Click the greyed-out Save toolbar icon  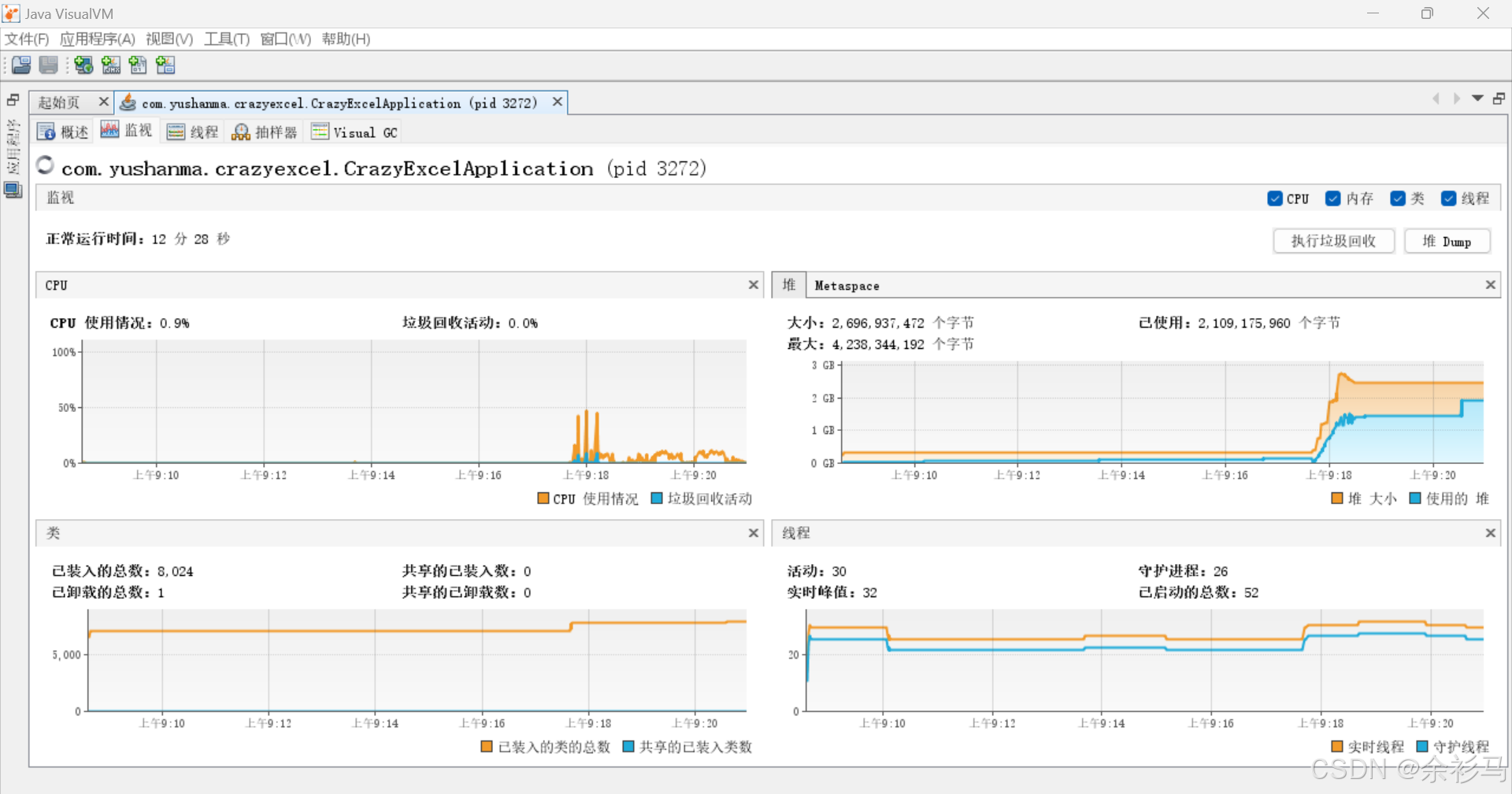coord(49,65)
